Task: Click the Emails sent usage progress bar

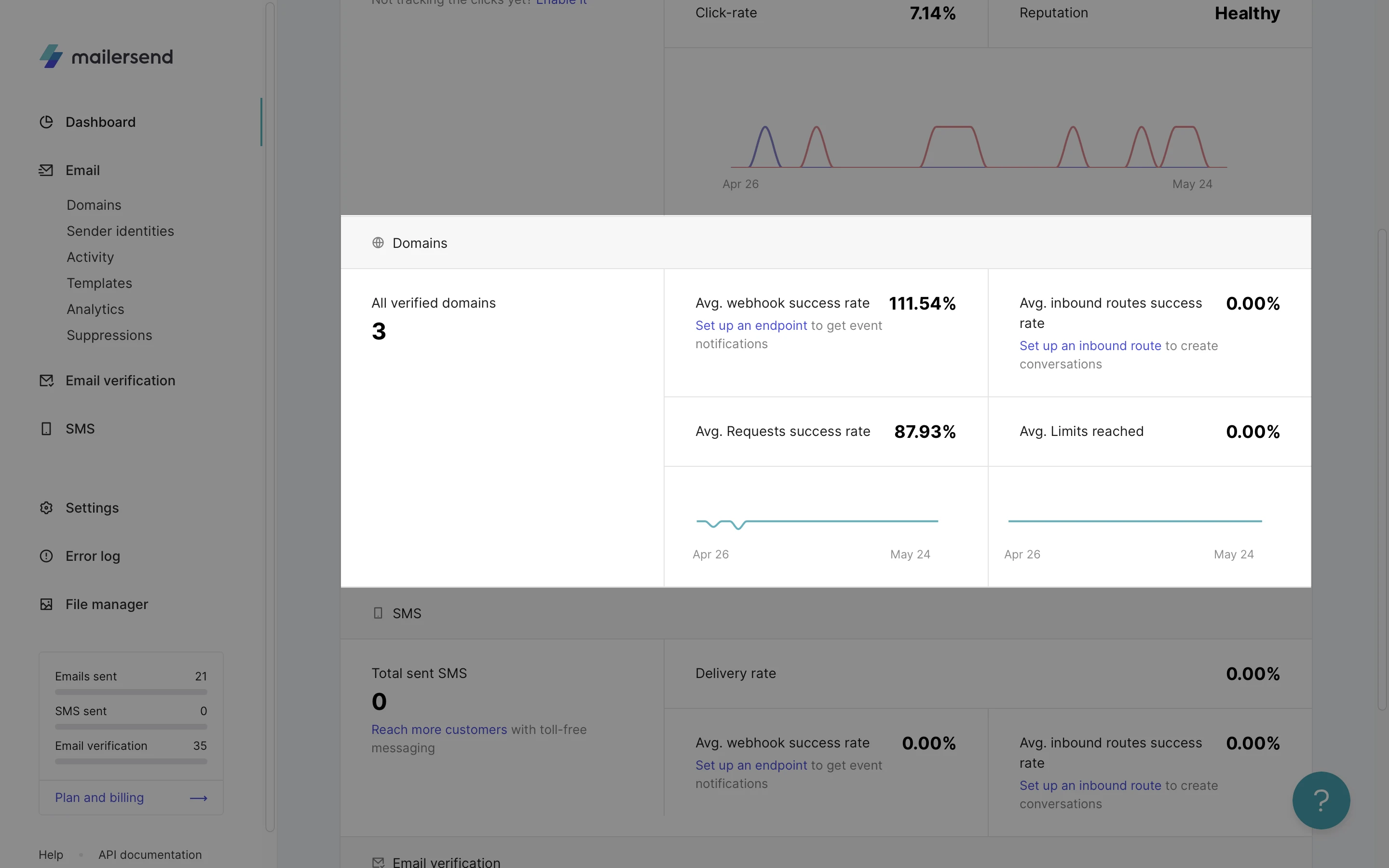Action: click(x=131, y=692)
